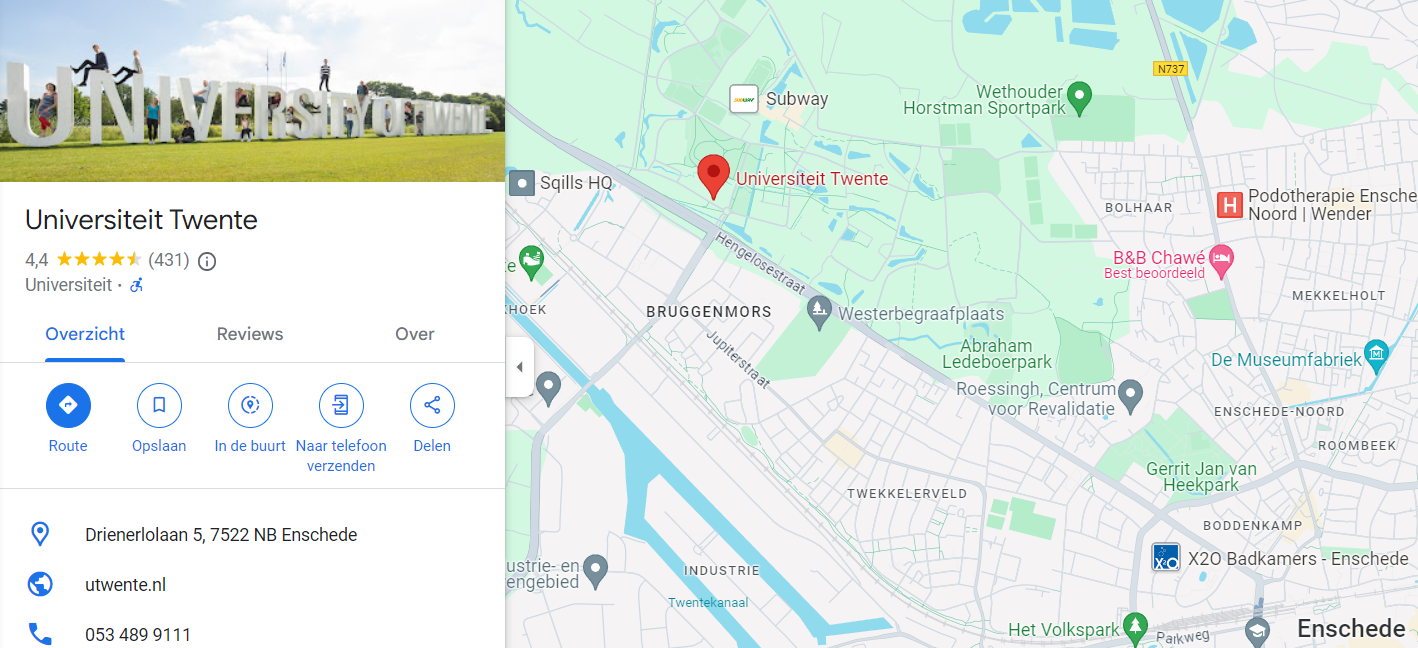Click the blue Route directions icon
This screenshot has width=1418, height=648.
(x=68, y=405)
